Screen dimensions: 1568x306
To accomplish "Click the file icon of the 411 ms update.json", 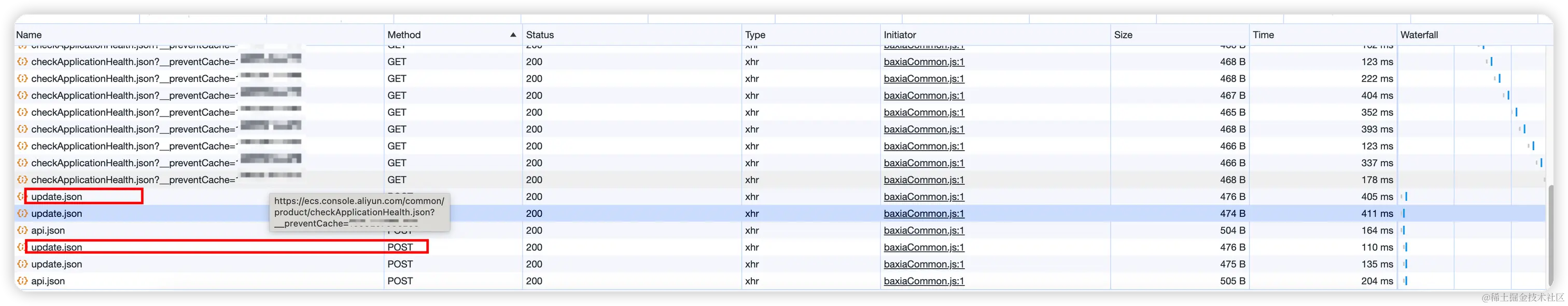I will [22, 213].
